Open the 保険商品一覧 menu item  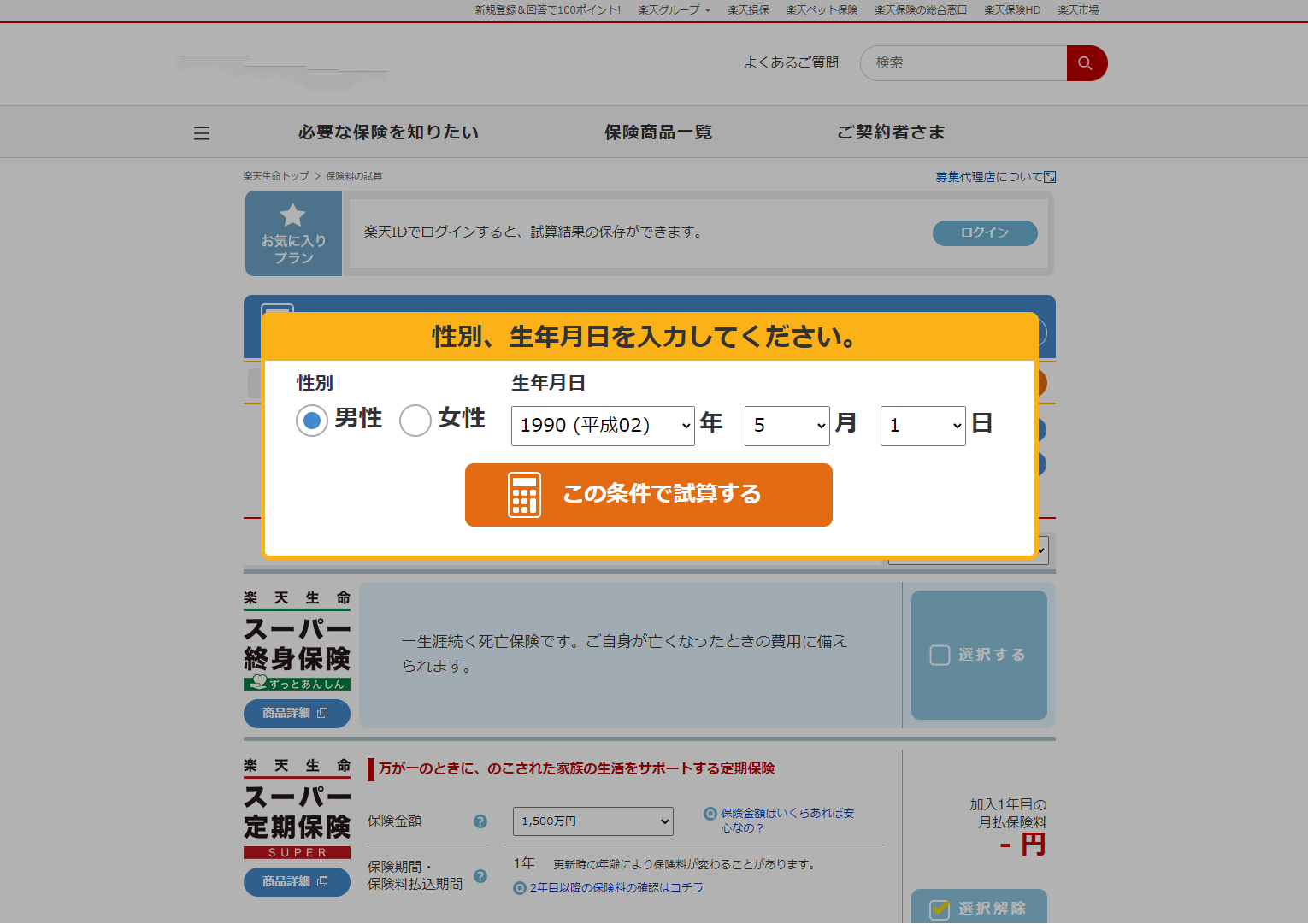[x=657, y=132]
